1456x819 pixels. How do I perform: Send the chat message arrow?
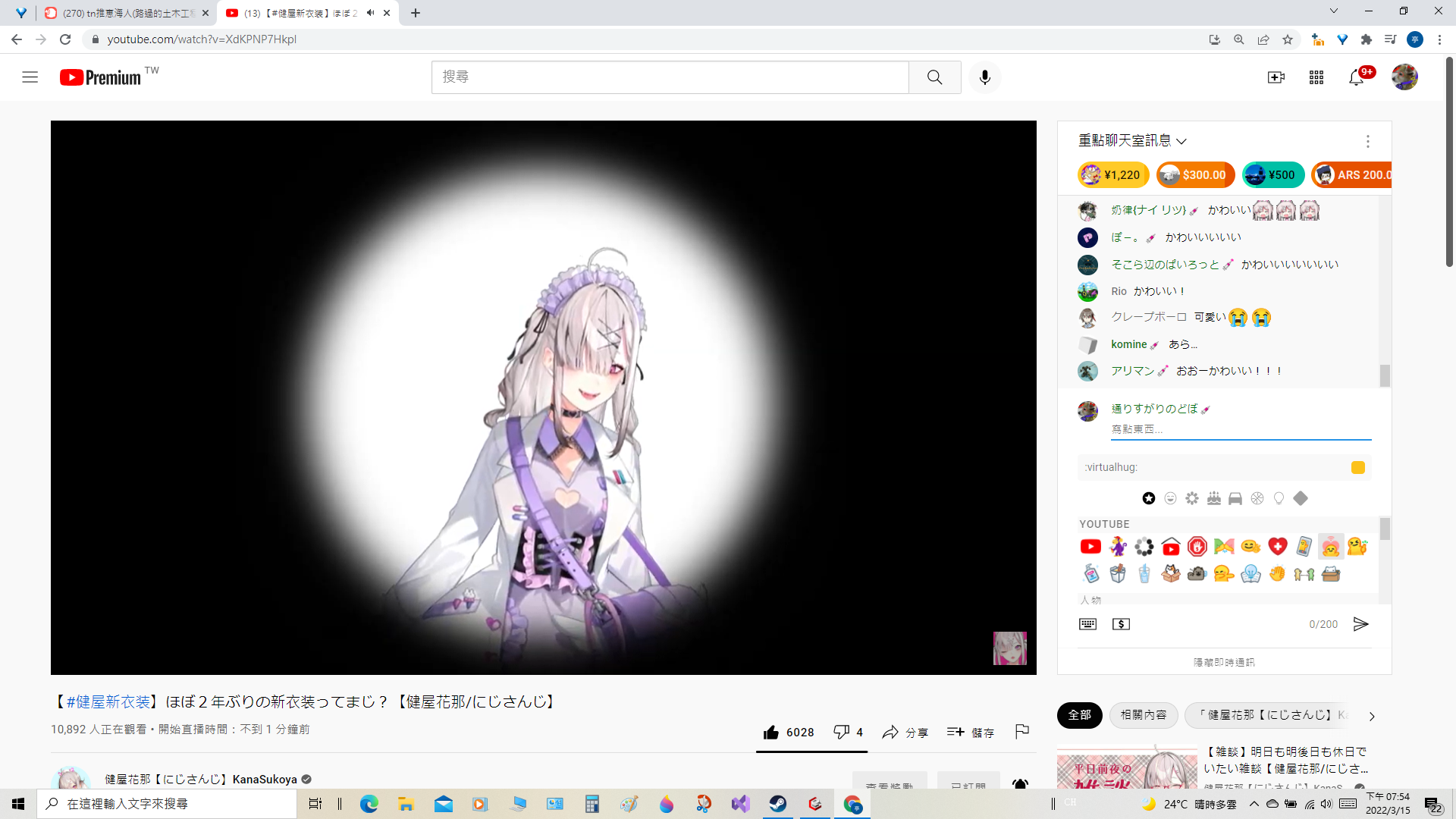1361,624
